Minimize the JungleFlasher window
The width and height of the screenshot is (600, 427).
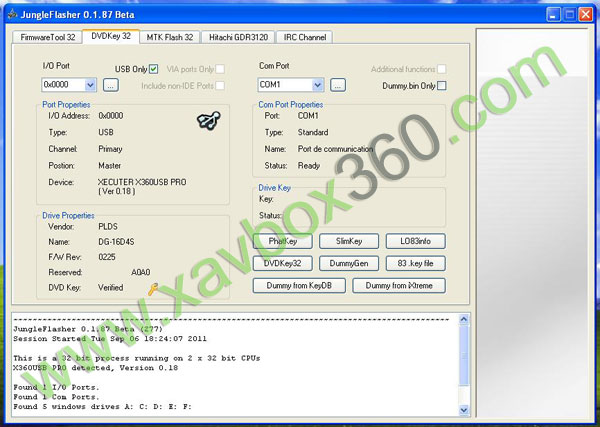[x=553, y=15]
